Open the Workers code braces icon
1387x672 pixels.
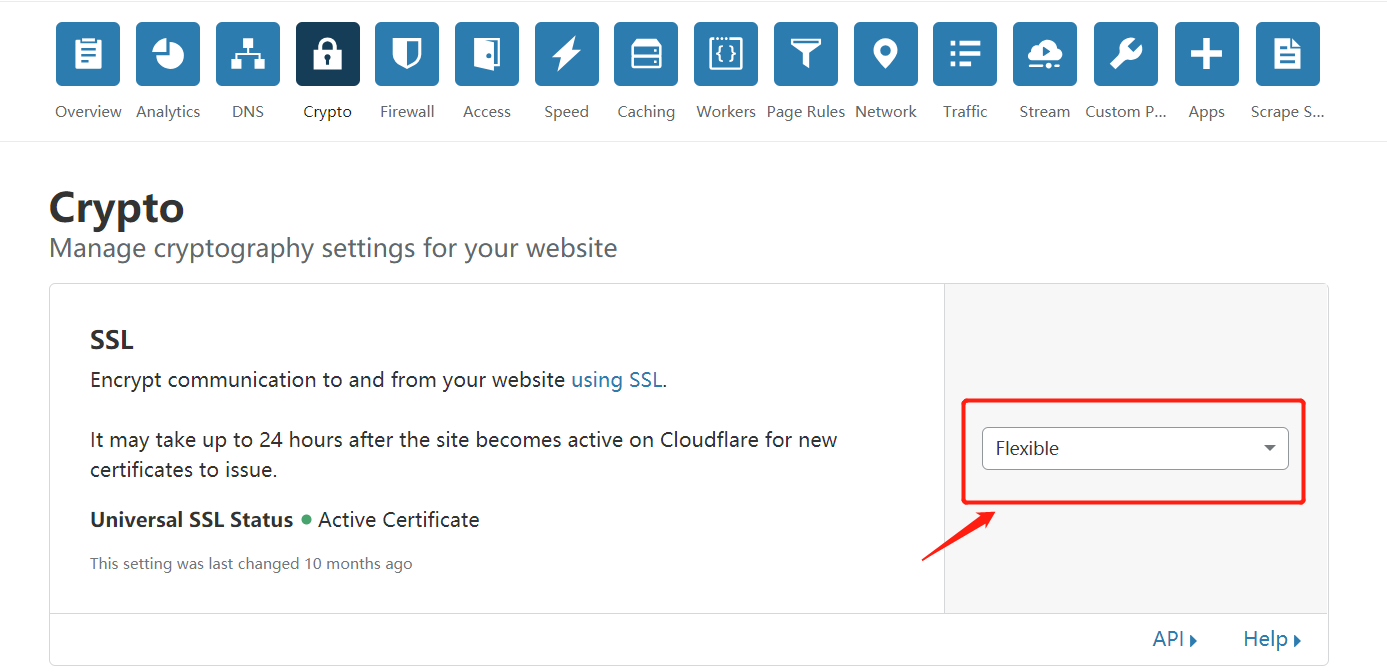tap(726, 54)
